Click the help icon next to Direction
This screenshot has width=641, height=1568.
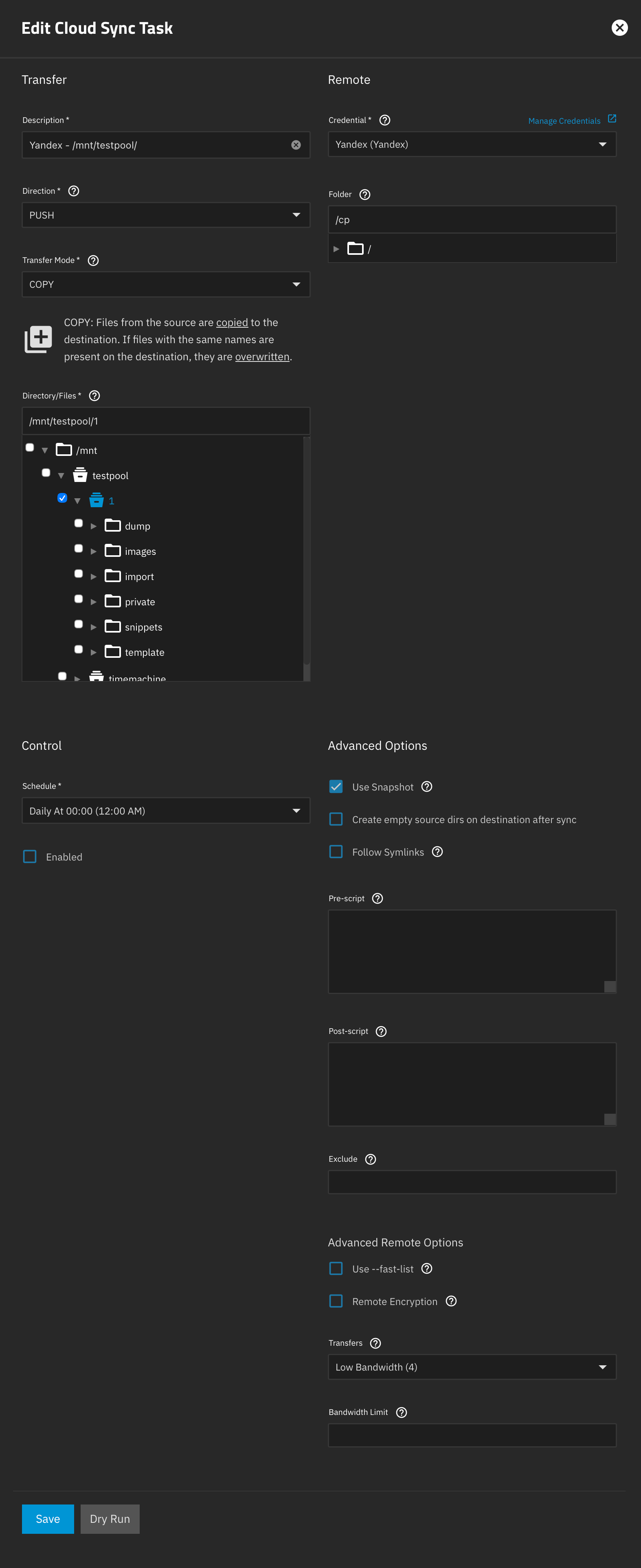[74, 191]
